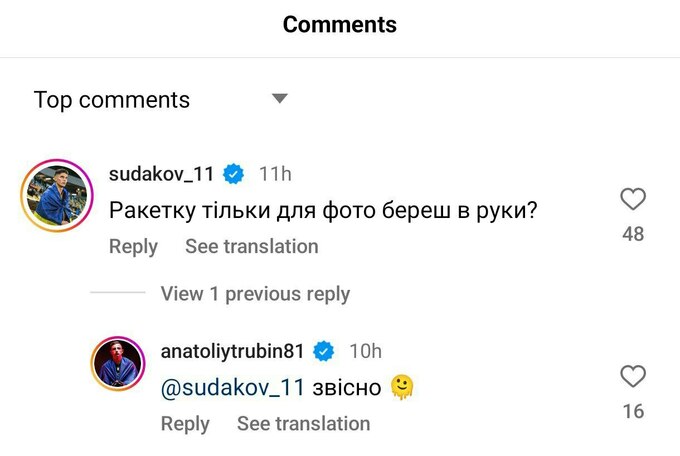Like anatoliytrubin81's reply with heart icon
Screen dimensions: 680x456
point(632,377)
